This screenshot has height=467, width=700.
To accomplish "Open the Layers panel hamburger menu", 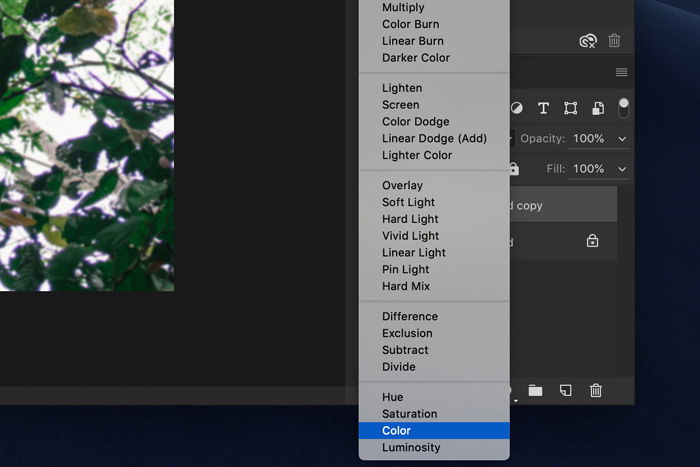I will click(621, 72).
